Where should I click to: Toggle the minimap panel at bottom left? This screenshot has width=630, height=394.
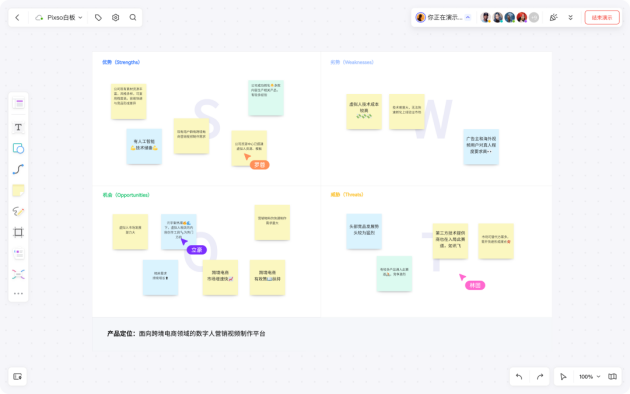point(17,376)
